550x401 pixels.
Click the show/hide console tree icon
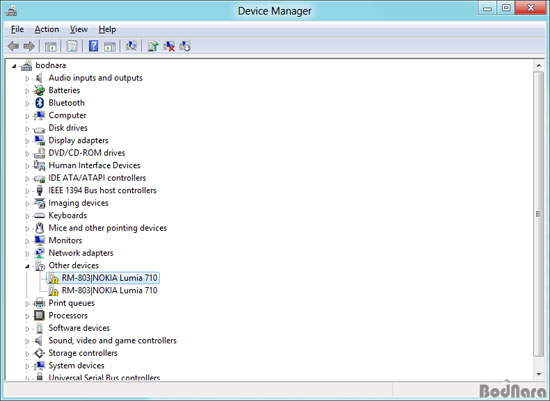click(51, 46)
